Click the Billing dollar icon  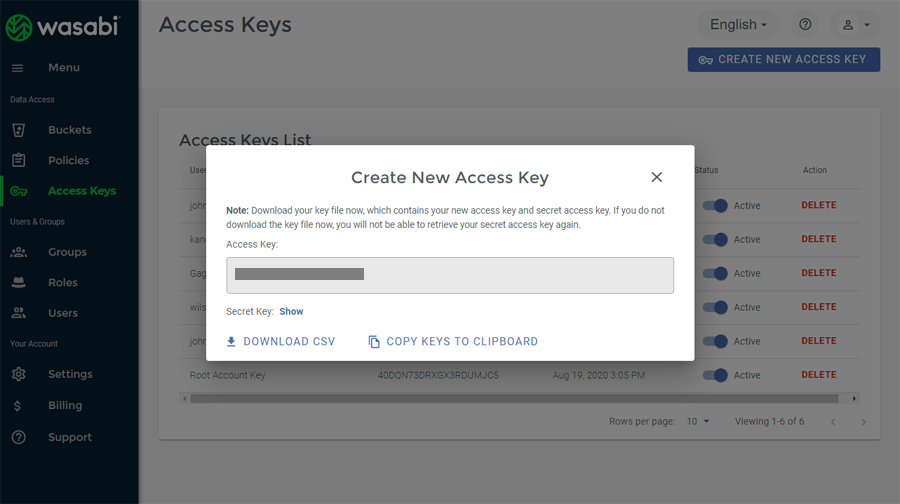18,406
